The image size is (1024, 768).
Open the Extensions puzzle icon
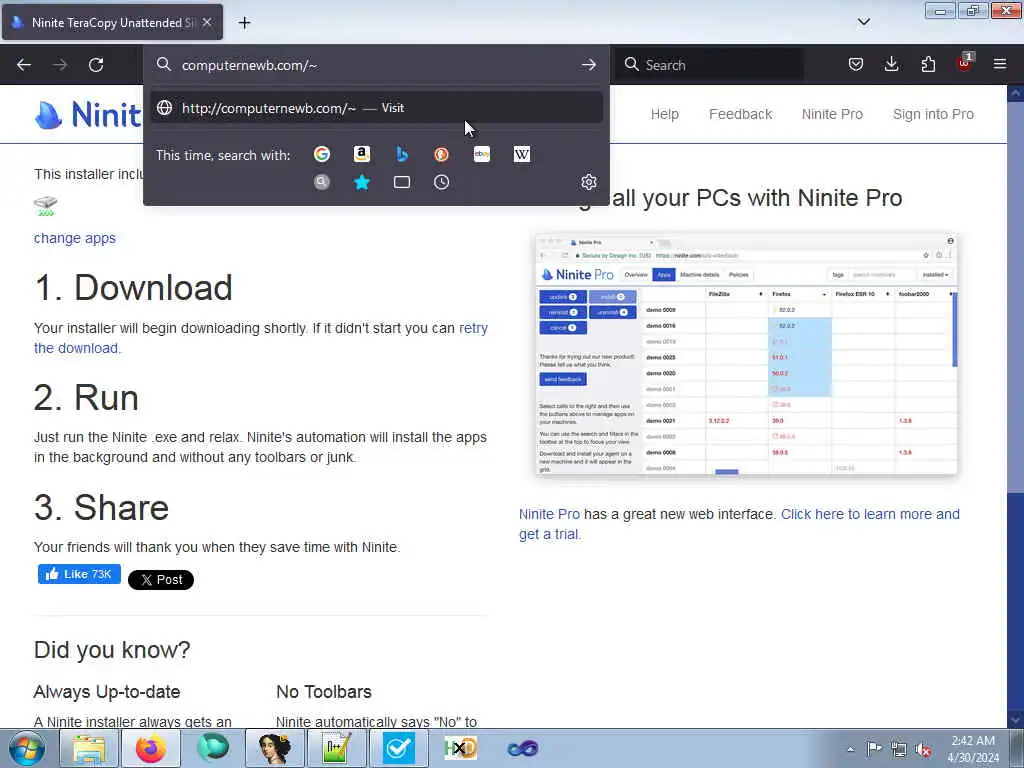click(928, 64)
